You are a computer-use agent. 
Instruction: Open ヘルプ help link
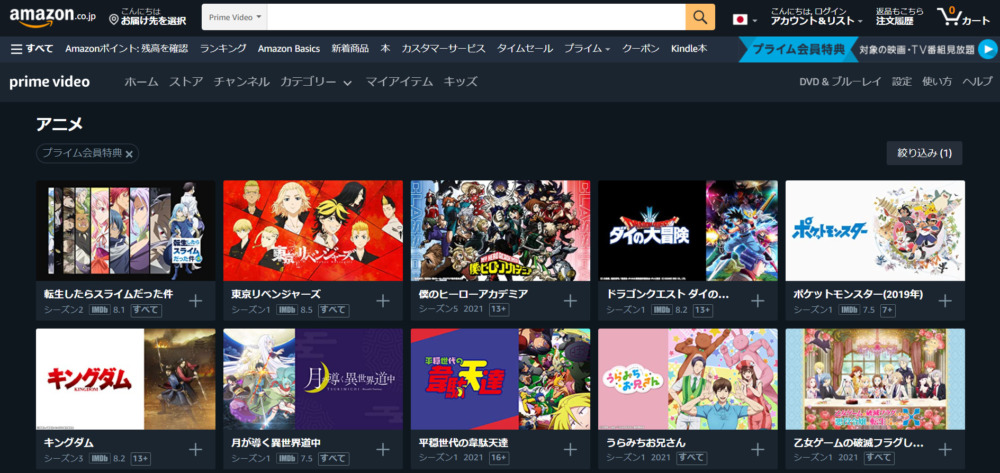977,82
